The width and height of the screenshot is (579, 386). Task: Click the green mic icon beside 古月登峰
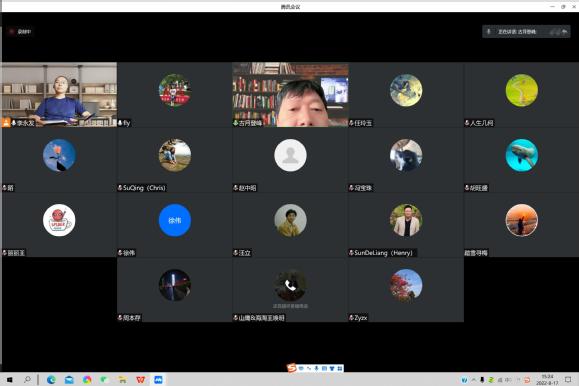235,123
